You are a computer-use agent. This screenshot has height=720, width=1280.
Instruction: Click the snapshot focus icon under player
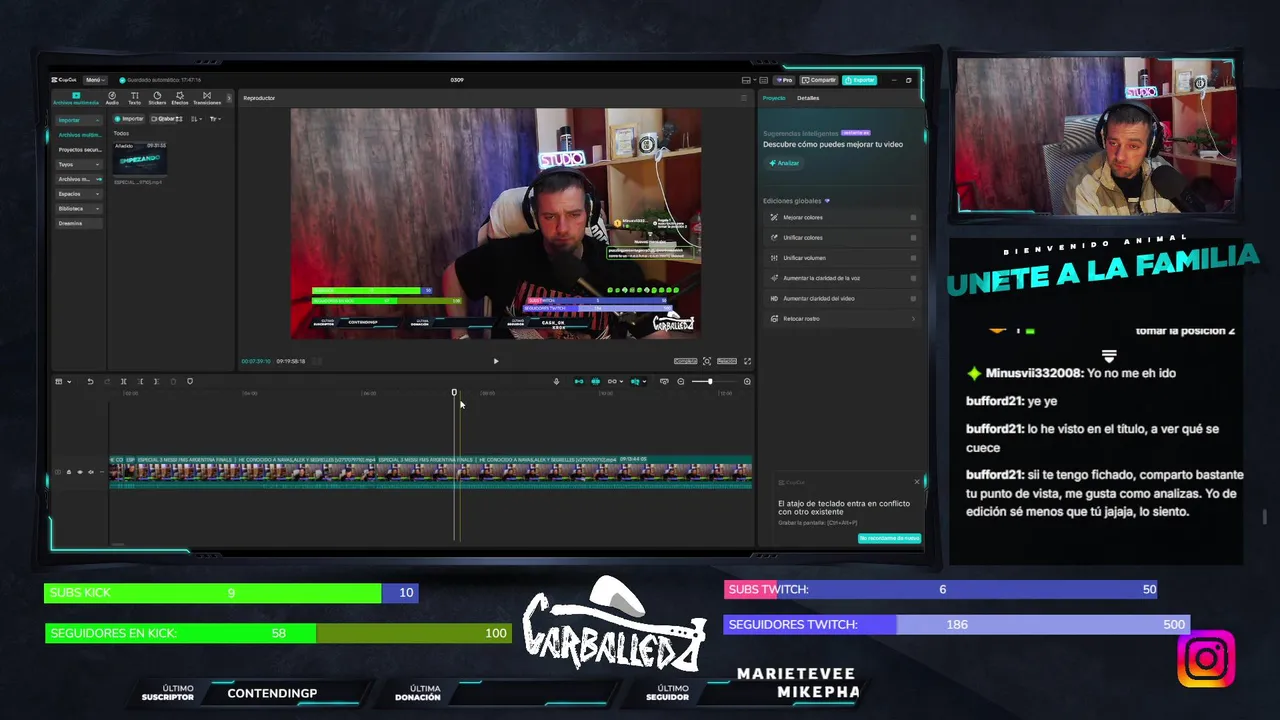[707, 361]
